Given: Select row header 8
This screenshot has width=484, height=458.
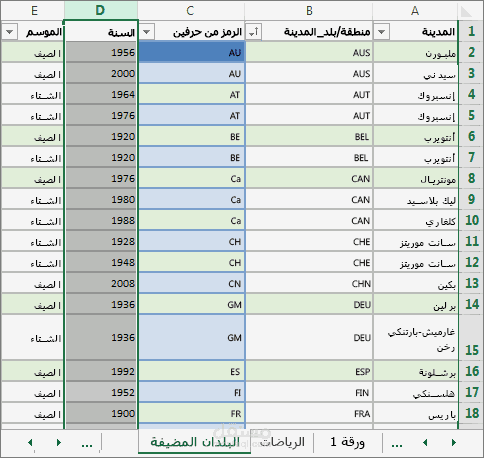Looking at the screenshot, I should pos(471,178).
